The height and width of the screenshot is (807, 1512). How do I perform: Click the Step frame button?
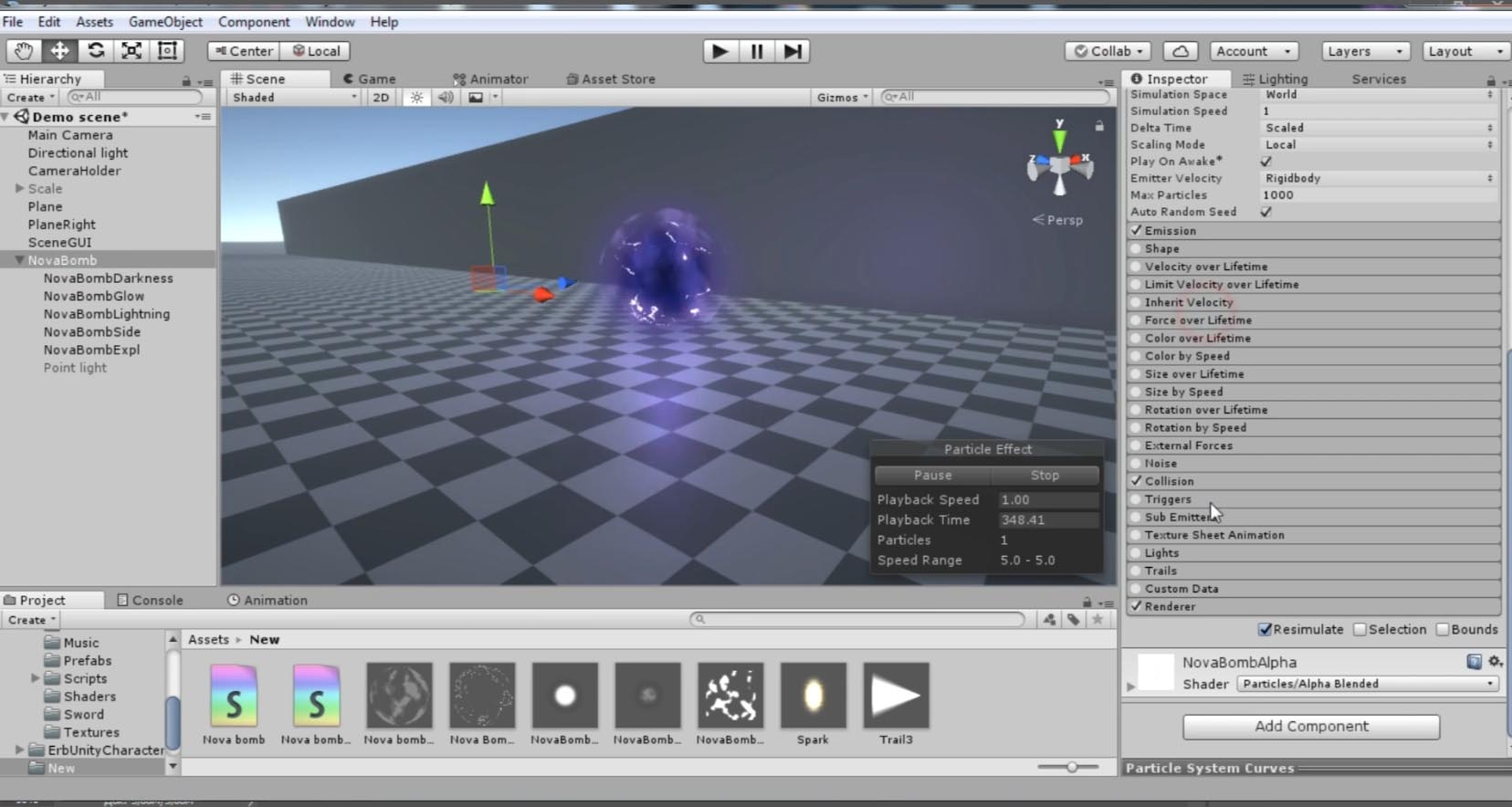pyautogui.click(x=793, y=51)
